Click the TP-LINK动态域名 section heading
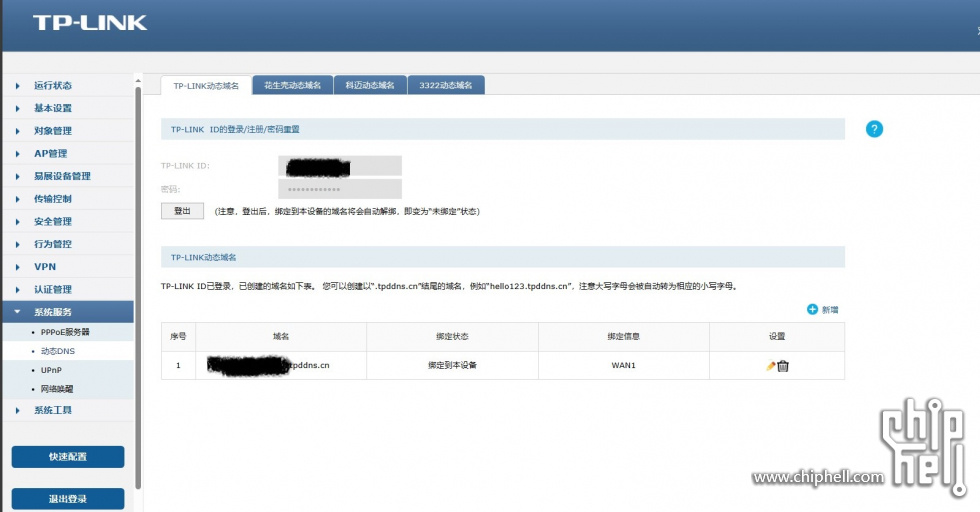 click(x=204, y=257)
